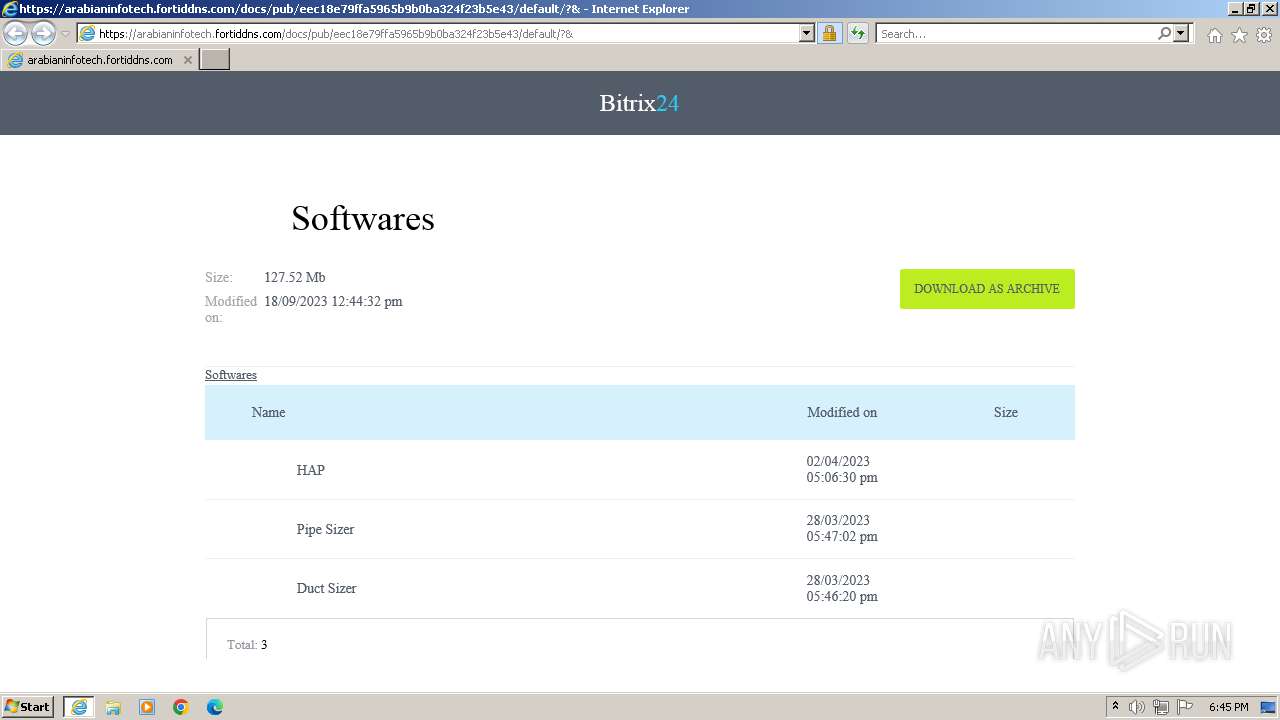Open the HAP folder

[310, 470]
